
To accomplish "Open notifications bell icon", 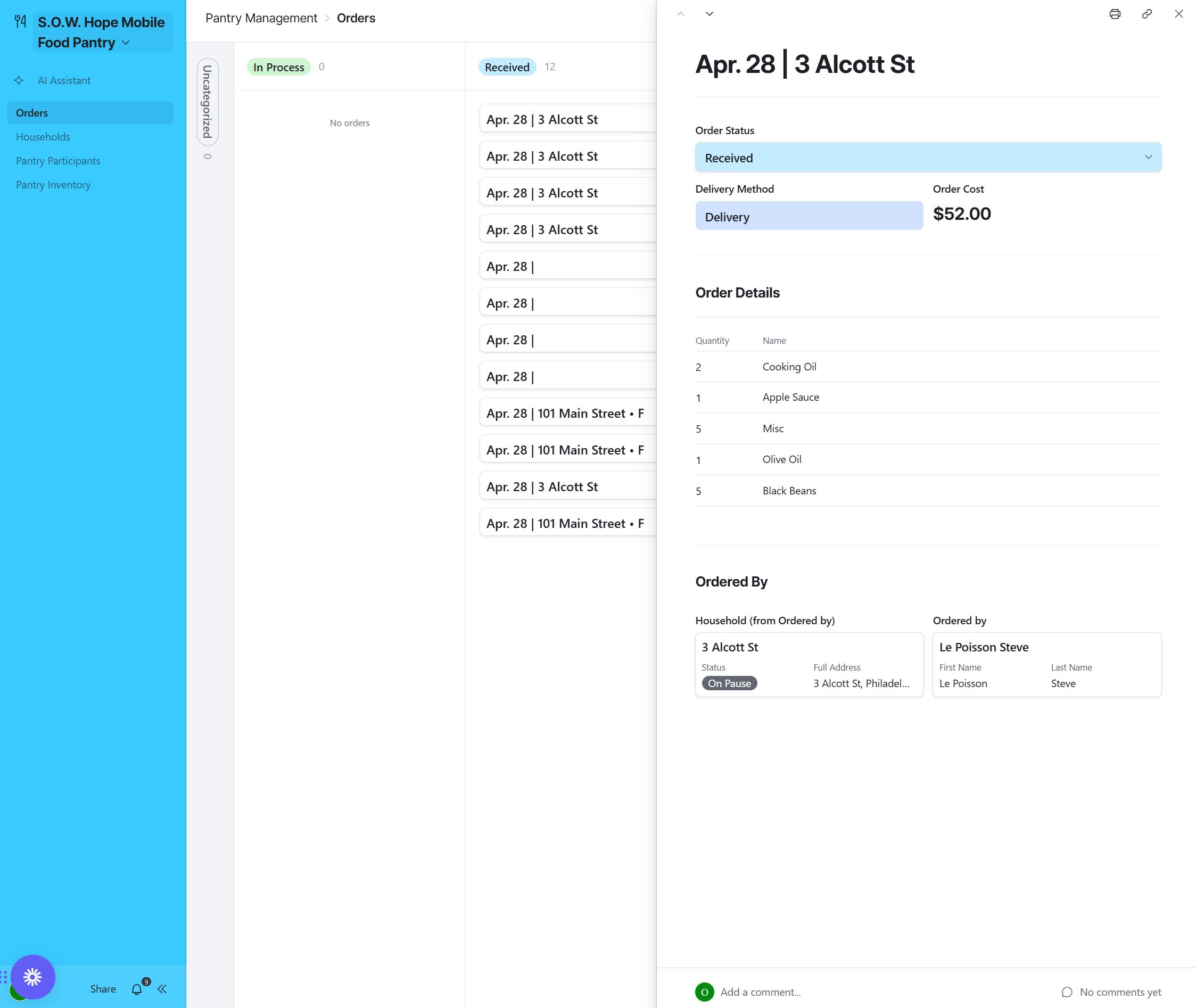I will pos(137,989).
